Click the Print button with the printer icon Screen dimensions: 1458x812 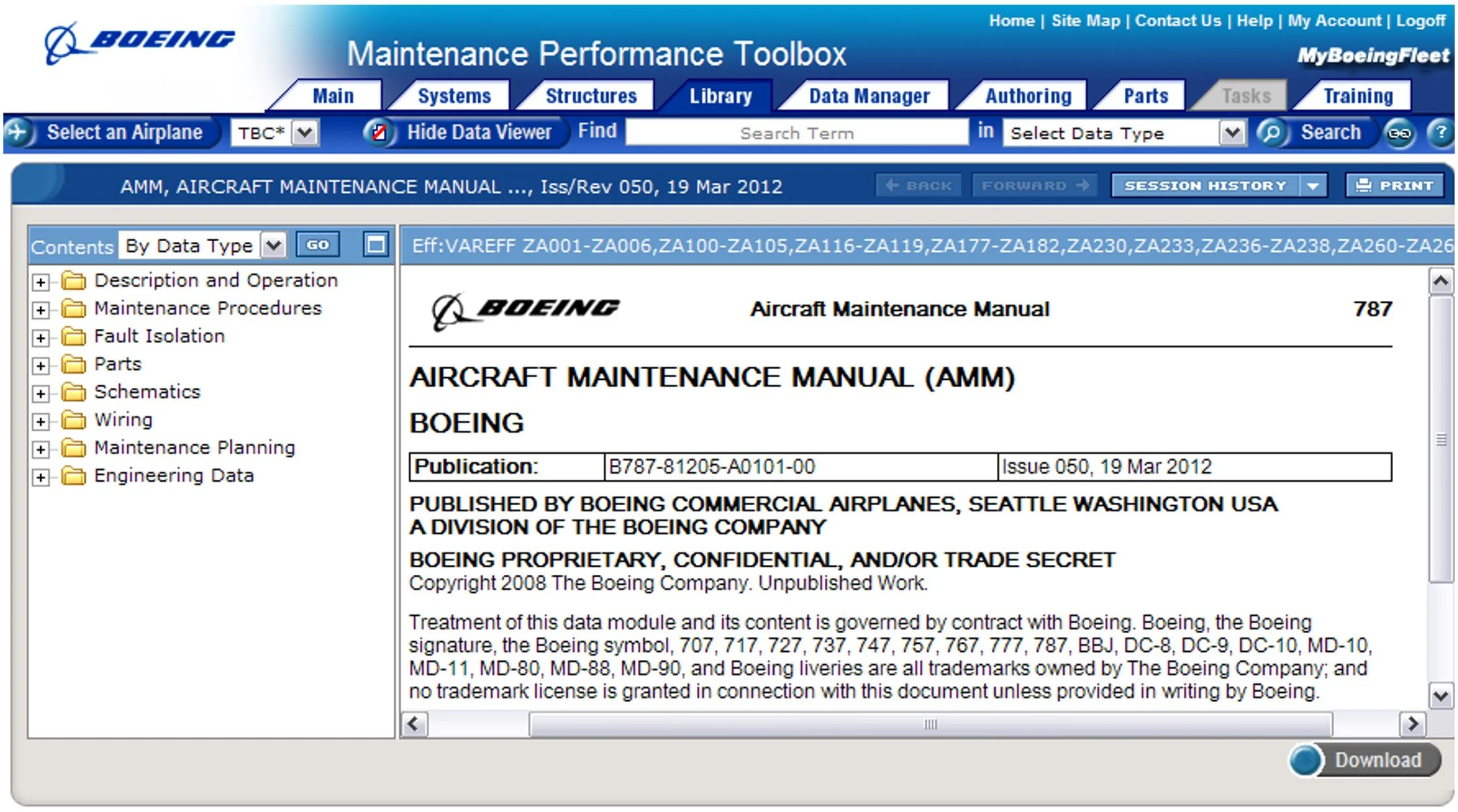(1394, 186)
